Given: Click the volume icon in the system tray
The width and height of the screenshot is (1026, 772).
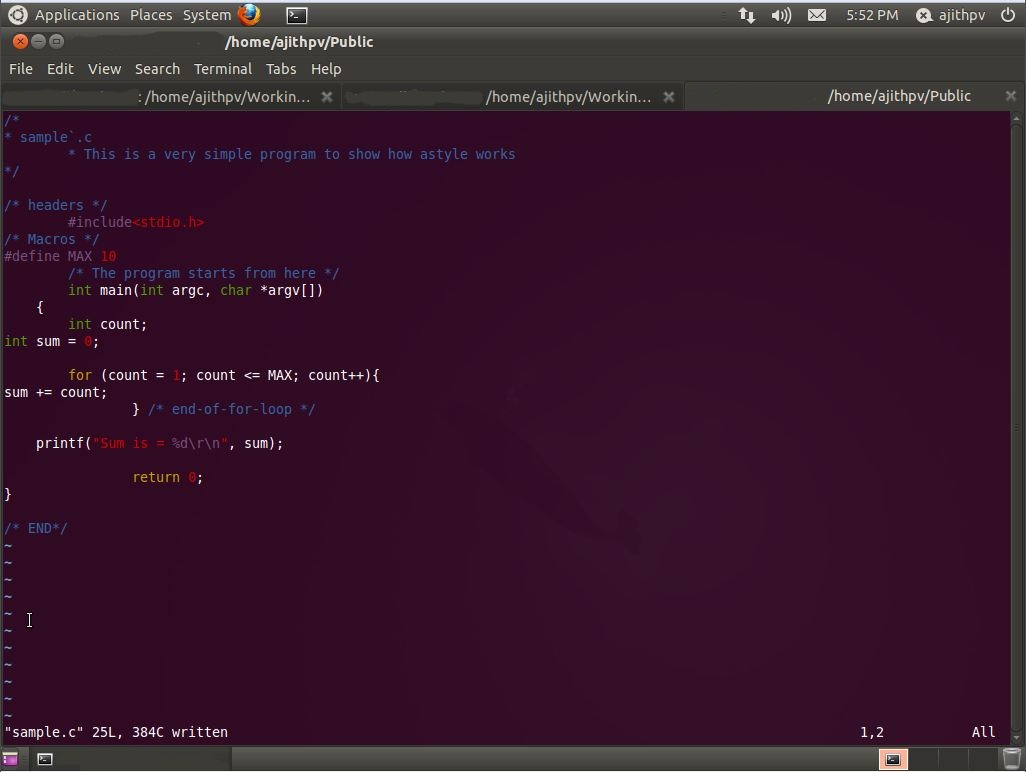Looking at the screenshot, I should 781,14.
